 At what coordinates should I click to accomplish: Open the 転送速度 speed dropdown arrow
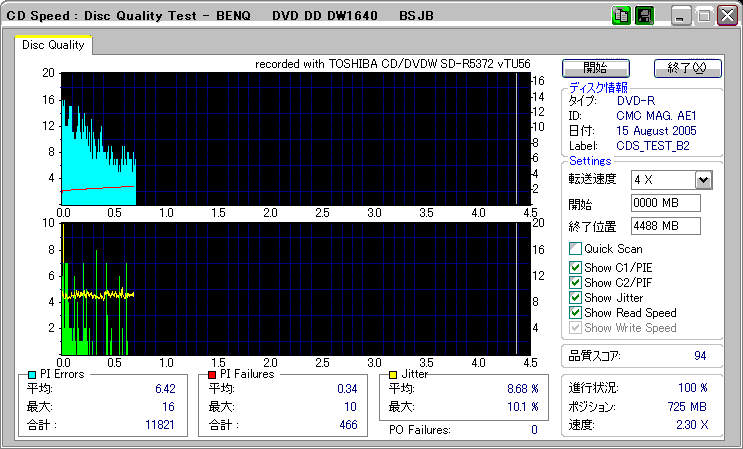(704, 180)
